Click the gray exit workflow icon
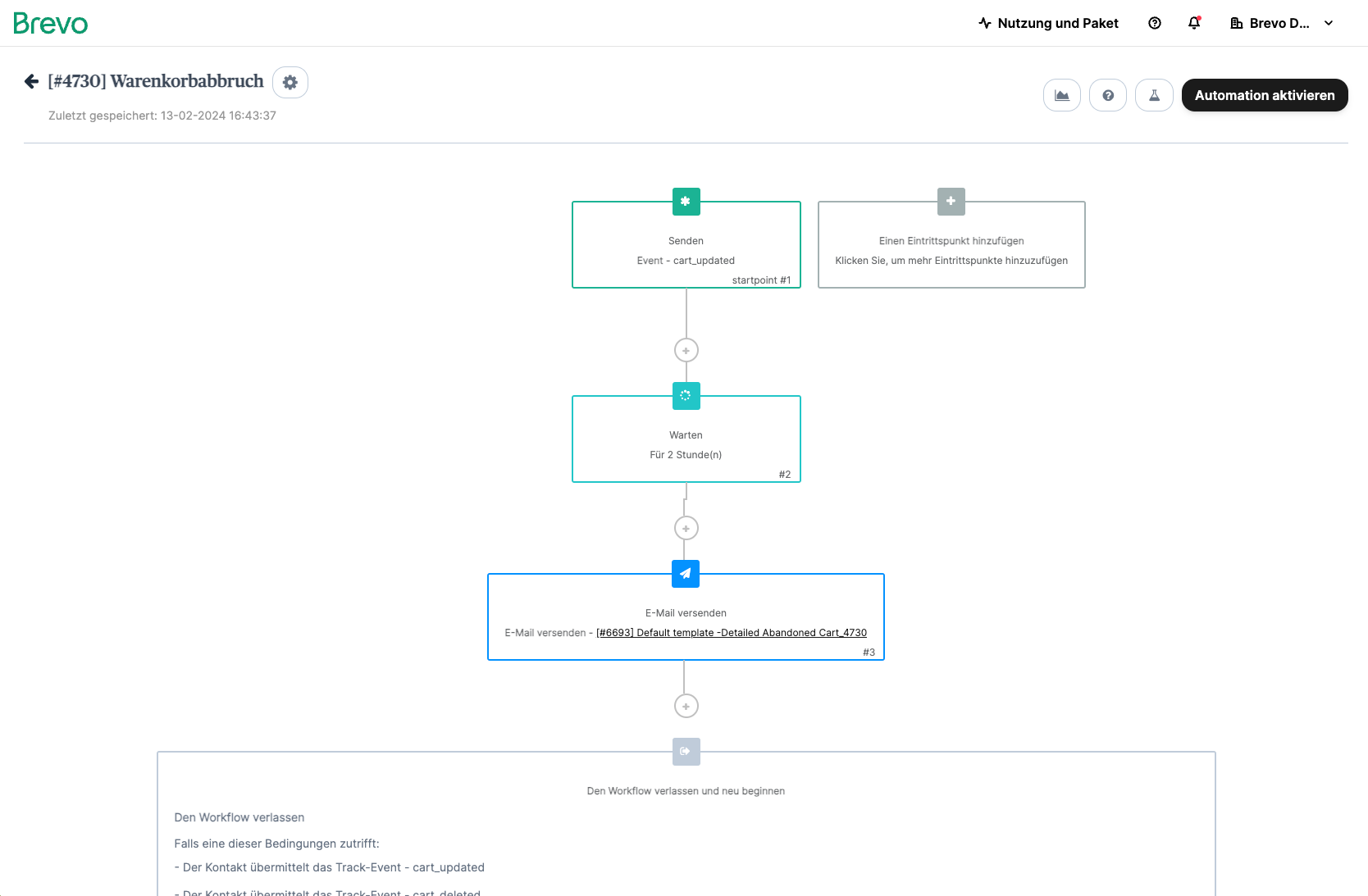 tap(686, 752)
